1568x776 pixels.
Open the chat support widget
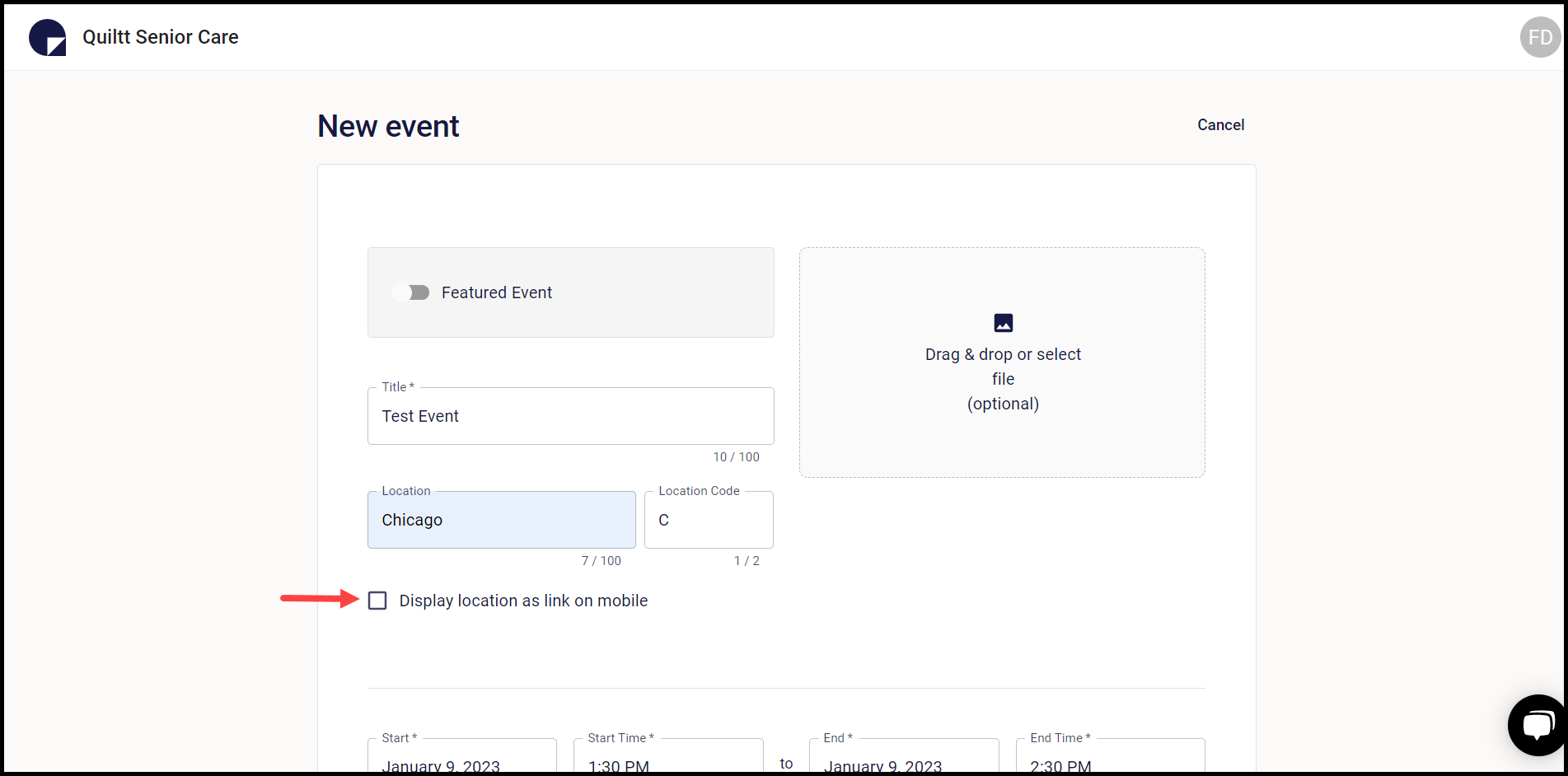click(1538, 725)
